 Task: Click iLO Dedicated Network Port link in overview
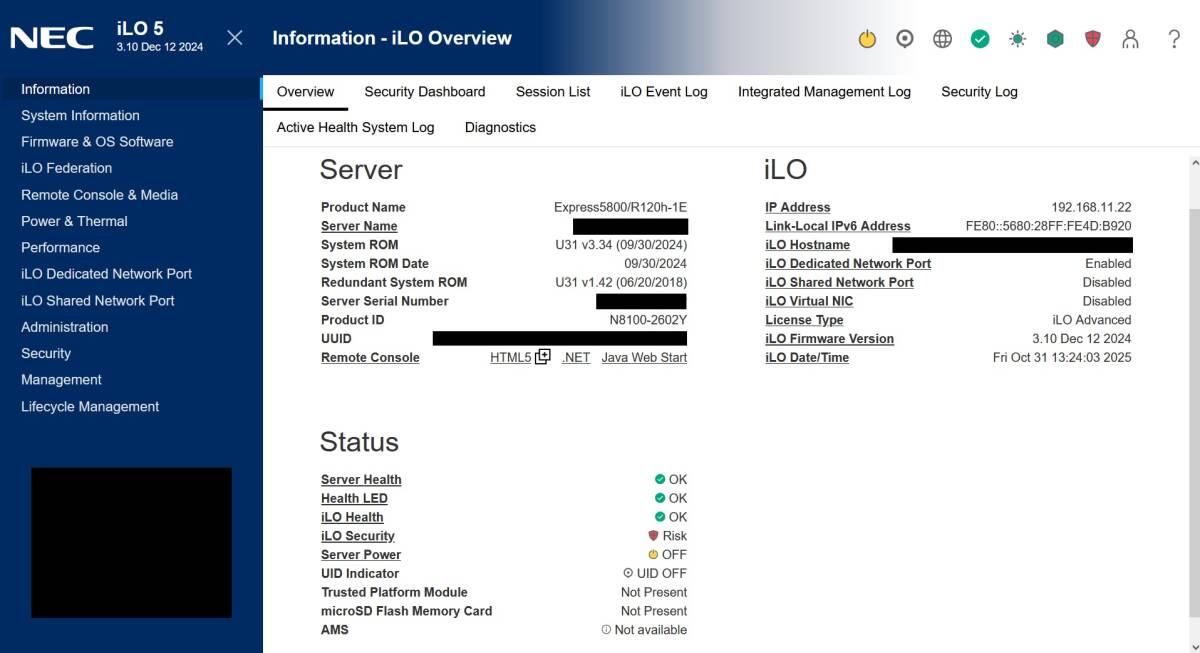(x=848, y=264)
